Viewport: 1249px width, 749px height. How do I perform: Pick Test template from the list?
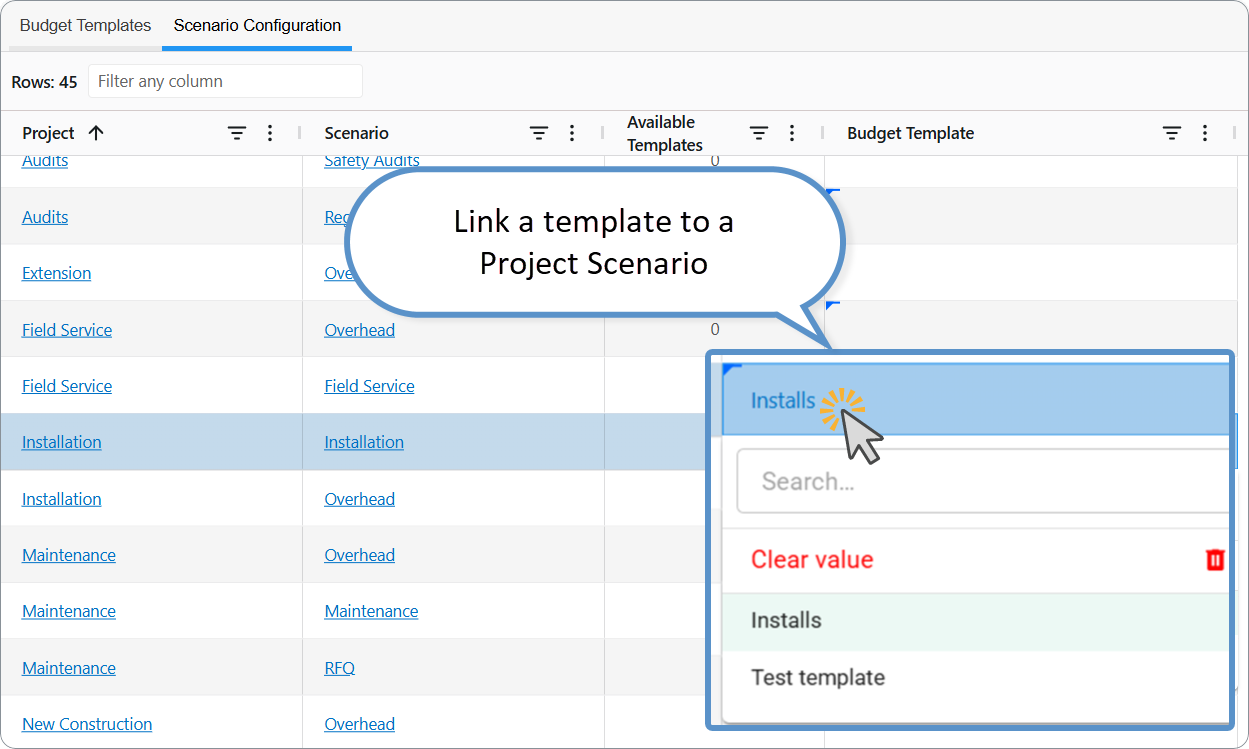tap(975, 677)
